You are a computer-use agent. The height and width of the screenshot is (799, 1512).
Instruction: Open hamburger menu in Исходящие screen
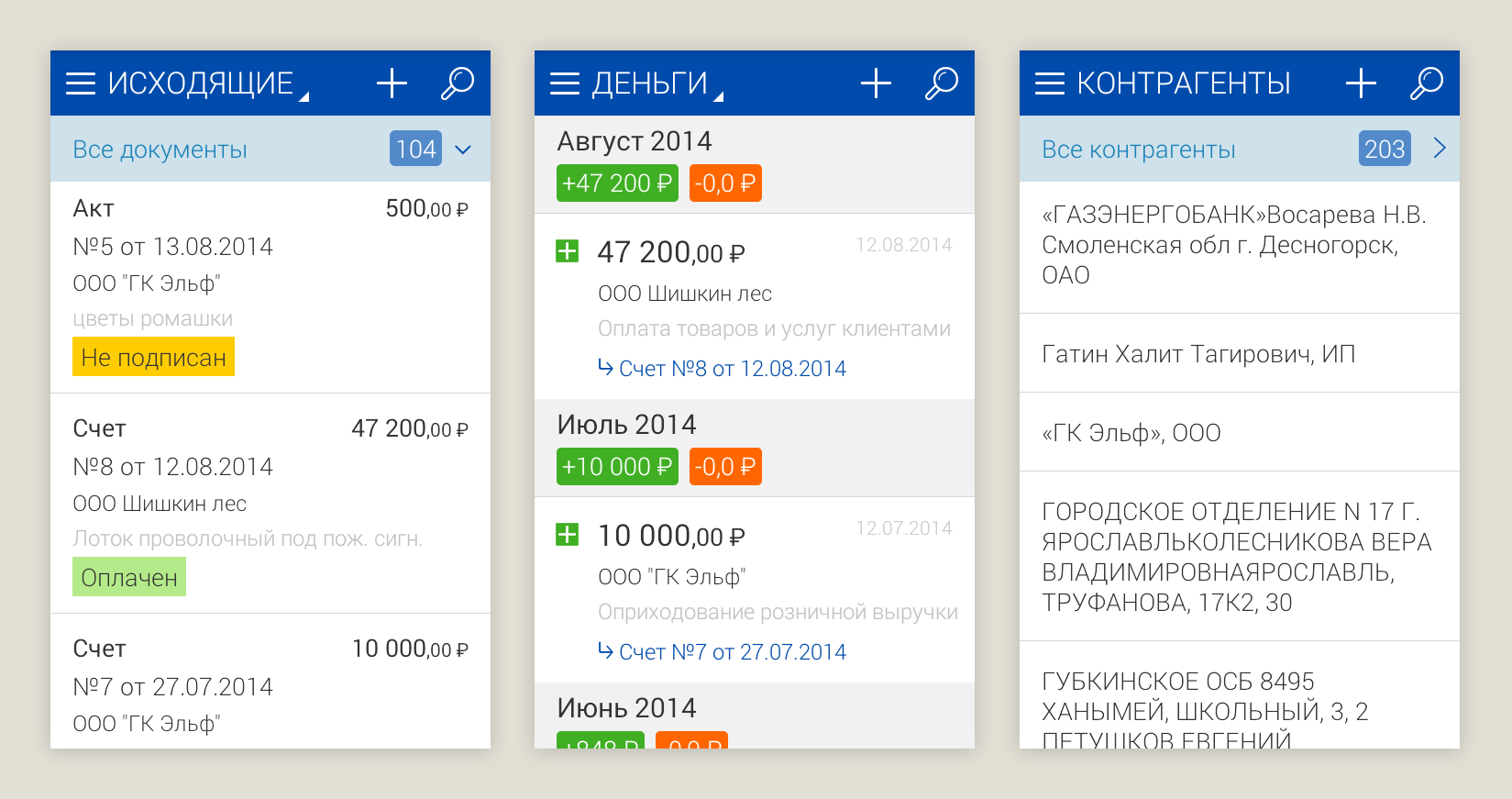tap(81, 83)
